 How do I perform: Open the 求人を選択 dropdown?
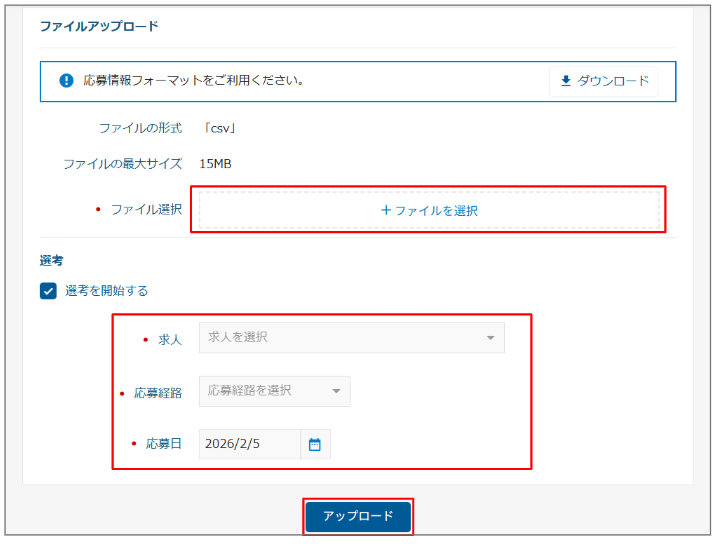tap(340, 338)
